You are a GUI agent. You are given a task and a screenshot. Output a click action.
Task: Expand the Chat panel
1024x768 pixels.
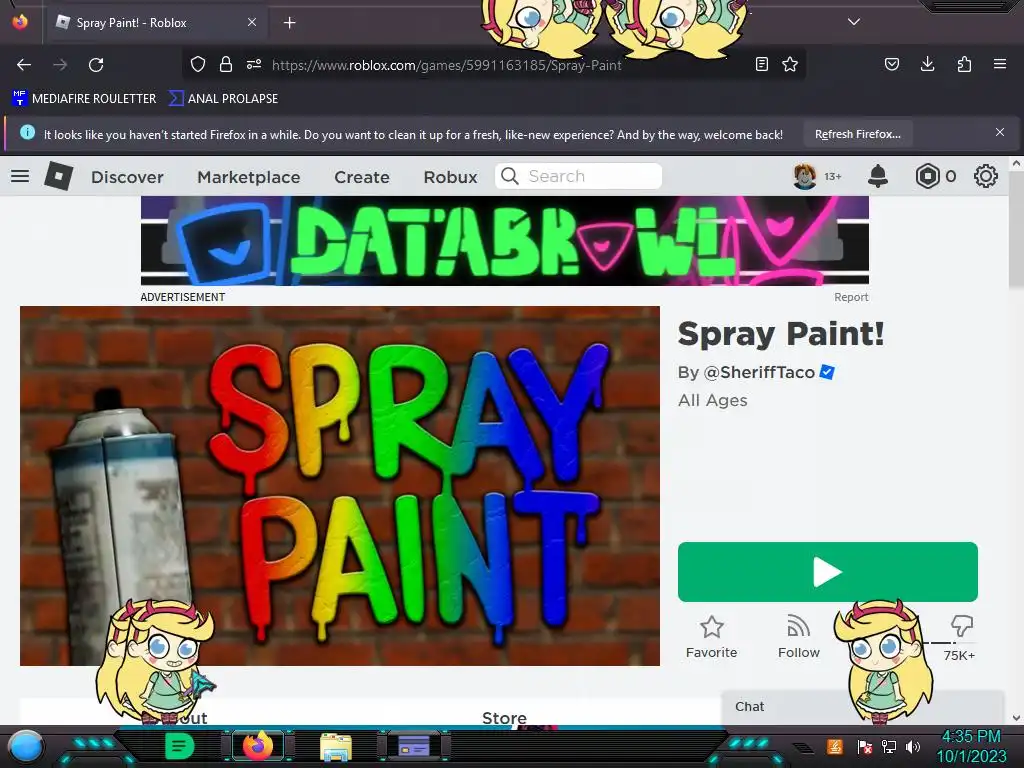point(862,707)
